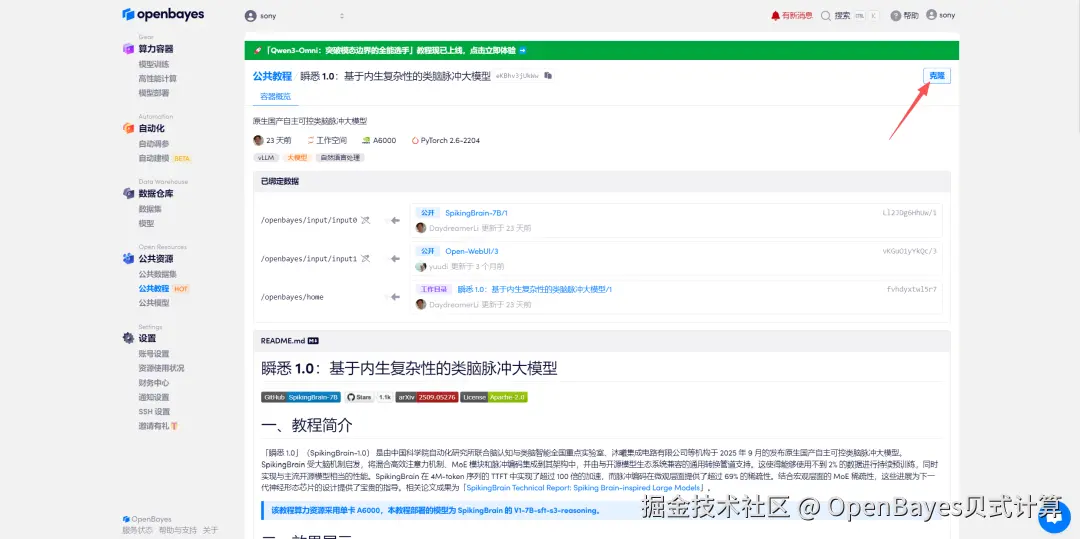Click yuudi avatar under Open-WebUI/3
Screen dimensions: 1080x539
[x=422, y=266]
